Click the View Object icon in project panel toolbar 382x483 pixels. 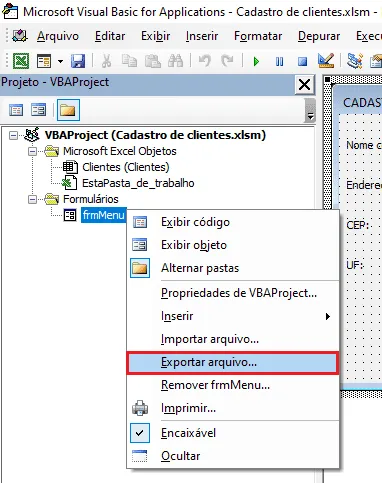coord(38,110)
